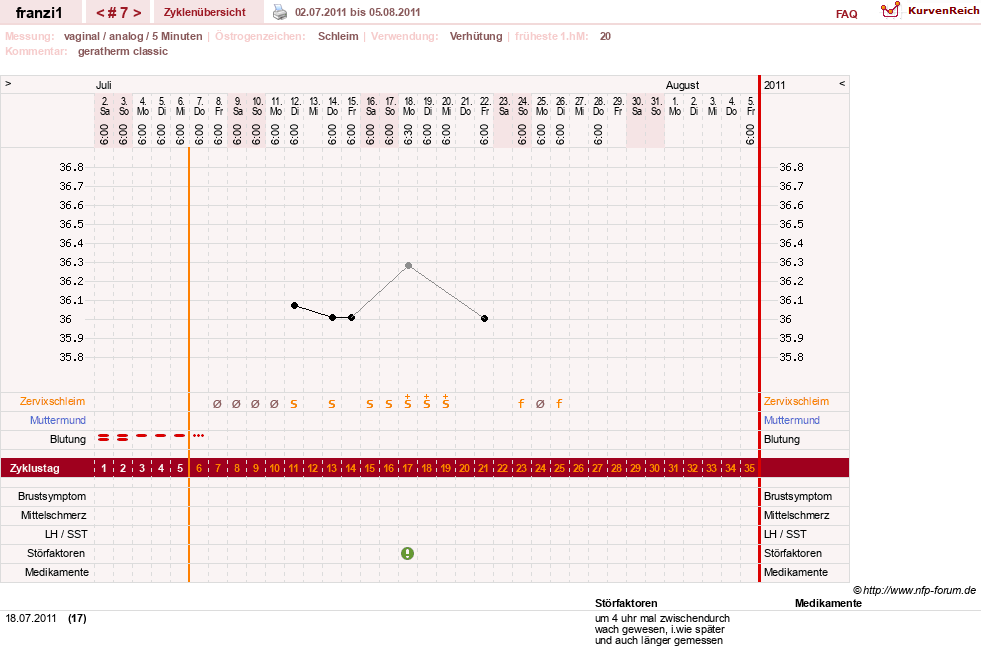The height and width of the screenshot is (670, 981).
Task: Click the printer icon
Action: [x=280, y=12]
